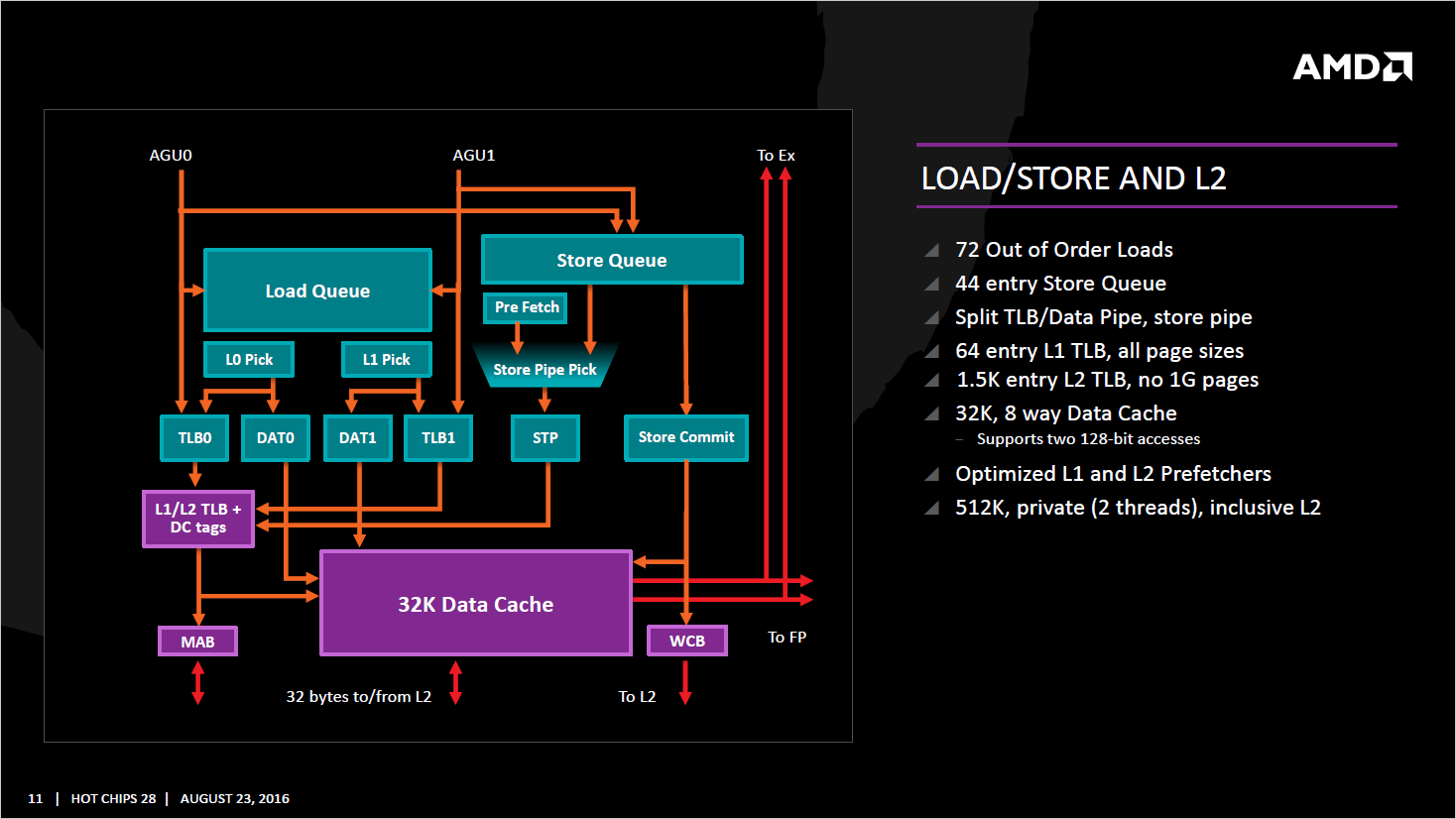The height and width of the screenshot is (819, 1456).
Task: Select the STP block
Action: 545,437
